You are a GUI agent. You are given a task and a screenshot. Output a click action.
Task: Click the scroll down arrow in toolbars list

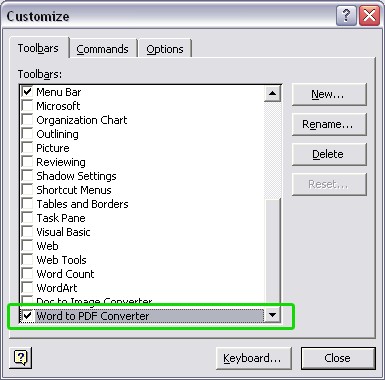272,314
